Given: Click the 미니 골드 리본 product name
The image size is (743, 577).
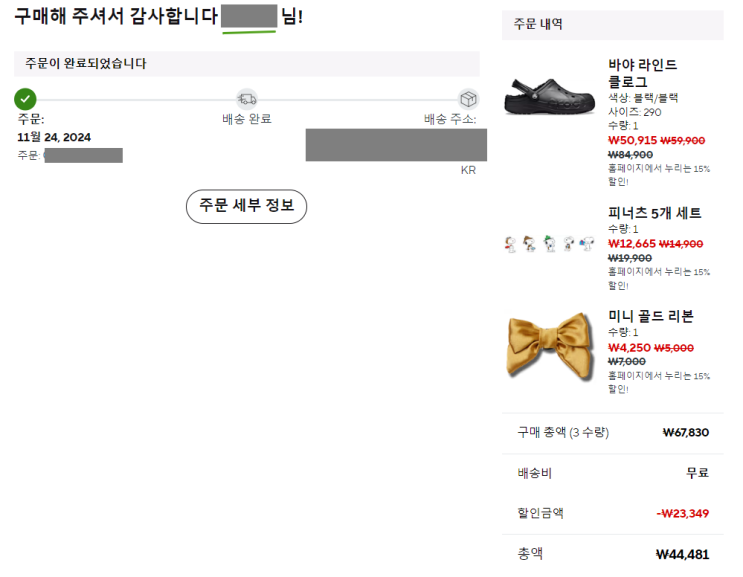Looking at the screenshot, I should click(x=651, y=316).
